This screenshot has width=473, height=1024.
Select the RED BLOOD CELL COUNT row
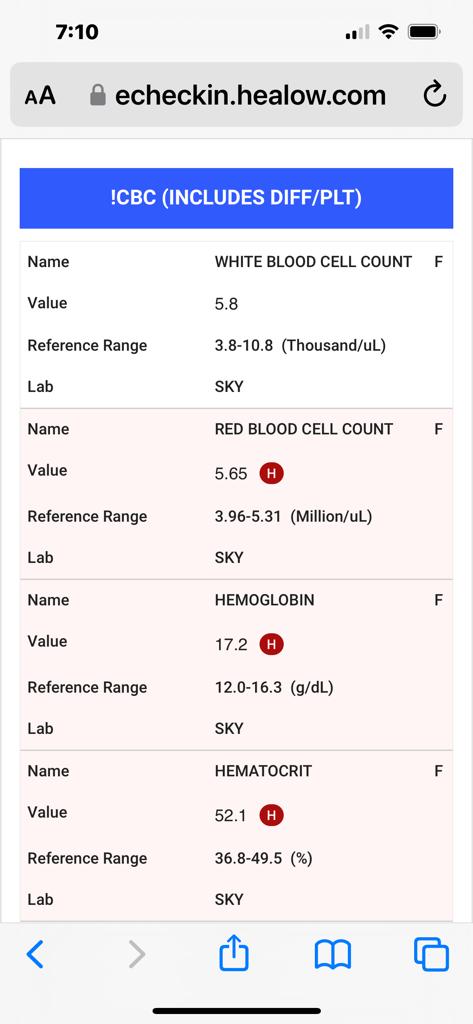point(236,429)
